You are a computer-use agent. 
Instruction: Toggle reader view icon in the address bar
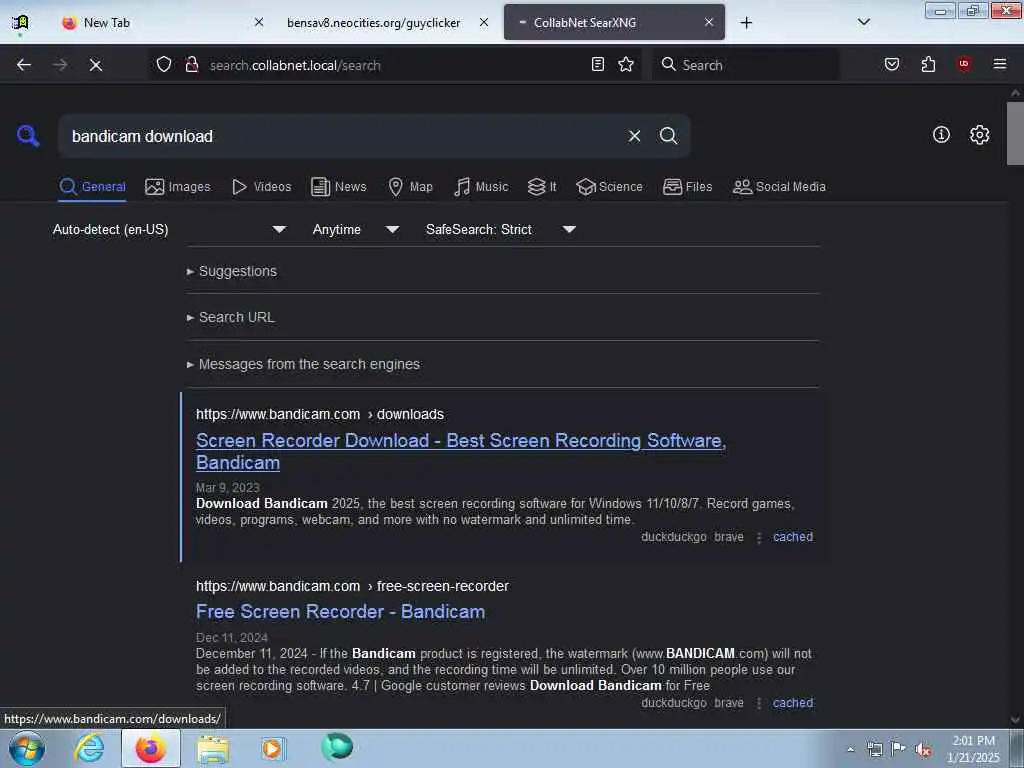click(598, 64)
